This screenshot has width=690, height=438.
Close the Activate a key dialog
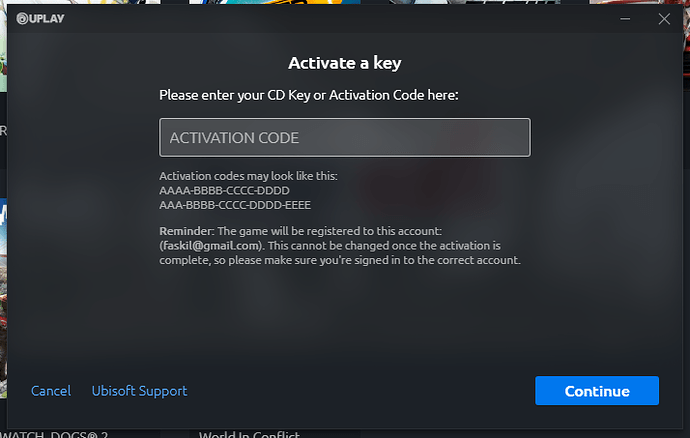tap(664, 19)
